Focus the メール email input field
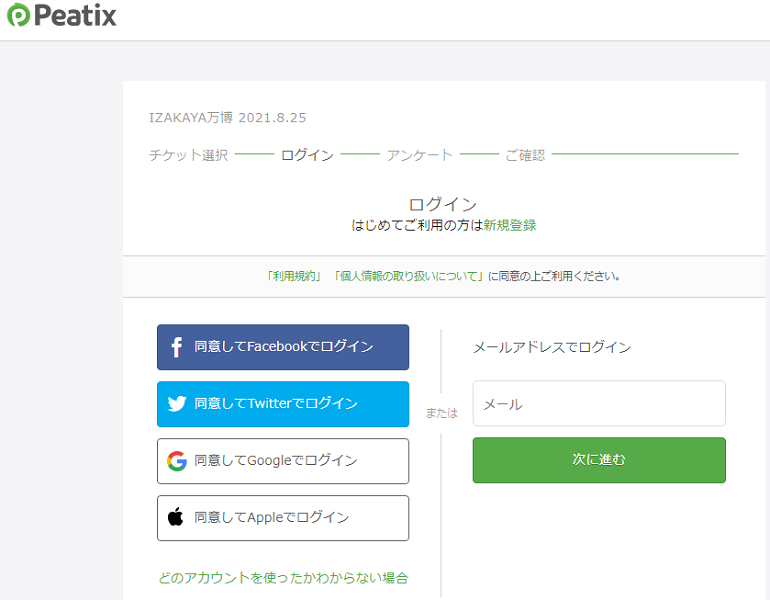The width and height of the screenshot is (770, 600). (599, 404)
